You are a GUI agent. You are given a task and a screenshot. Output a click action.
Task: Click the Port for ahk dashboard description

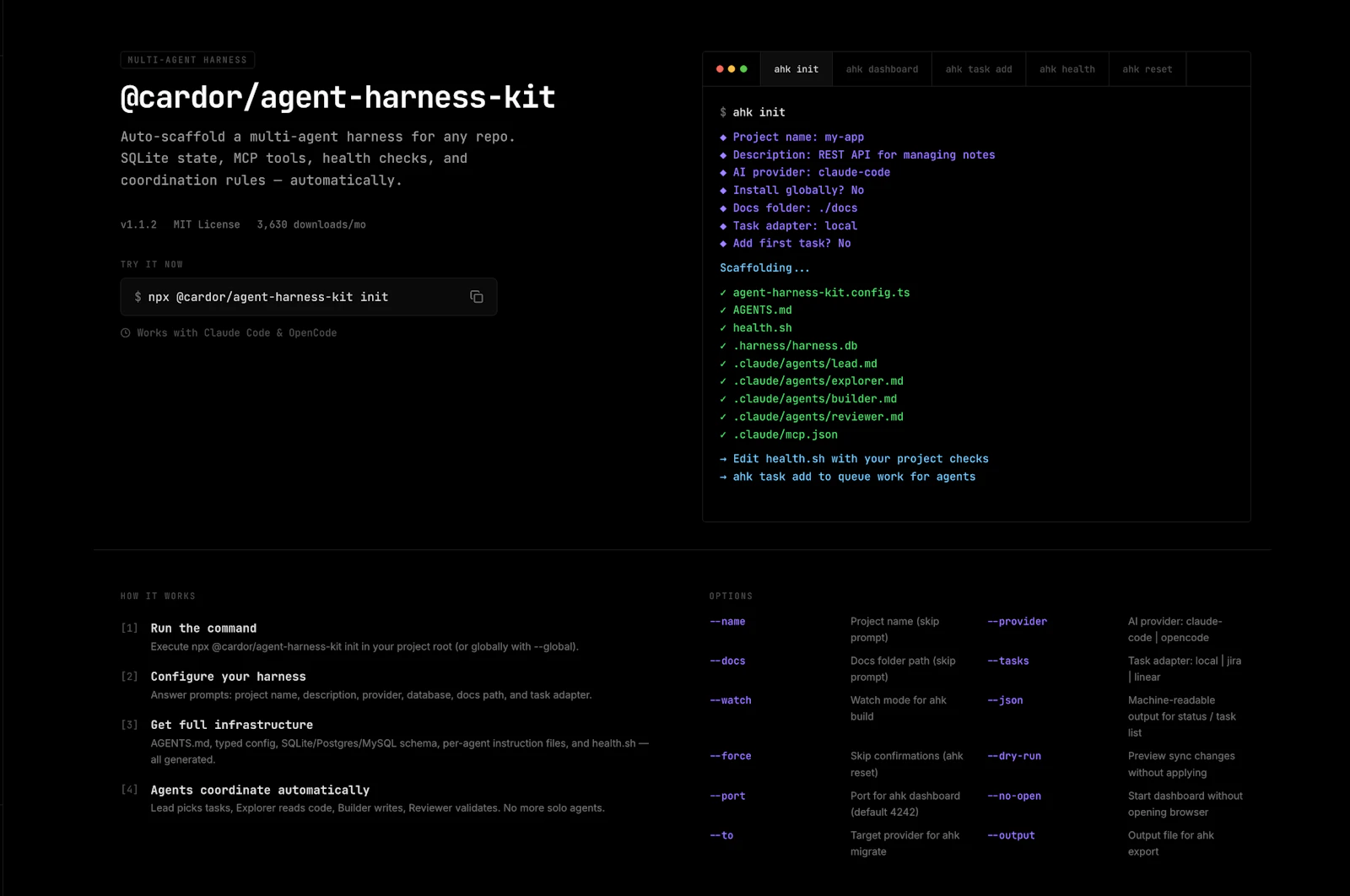pos(905,804)
